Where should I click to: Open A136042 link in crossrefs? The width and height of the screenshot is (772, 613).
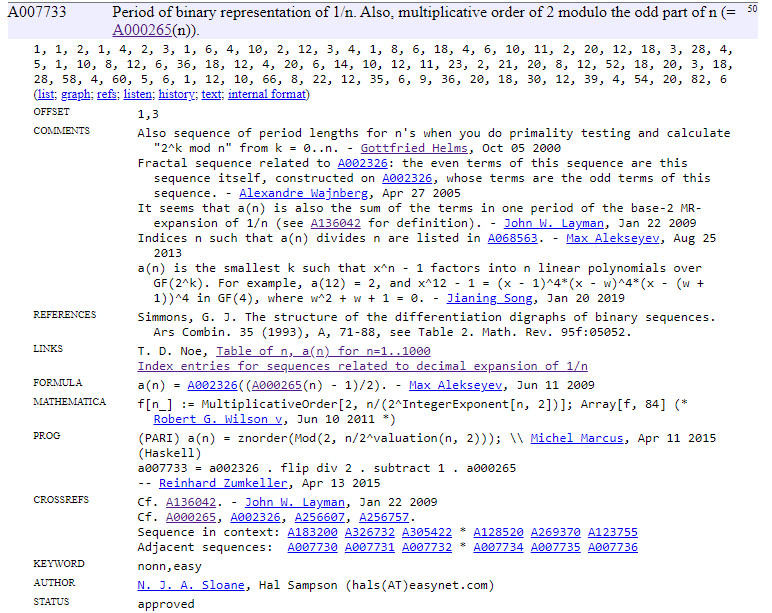pos(191,502)
